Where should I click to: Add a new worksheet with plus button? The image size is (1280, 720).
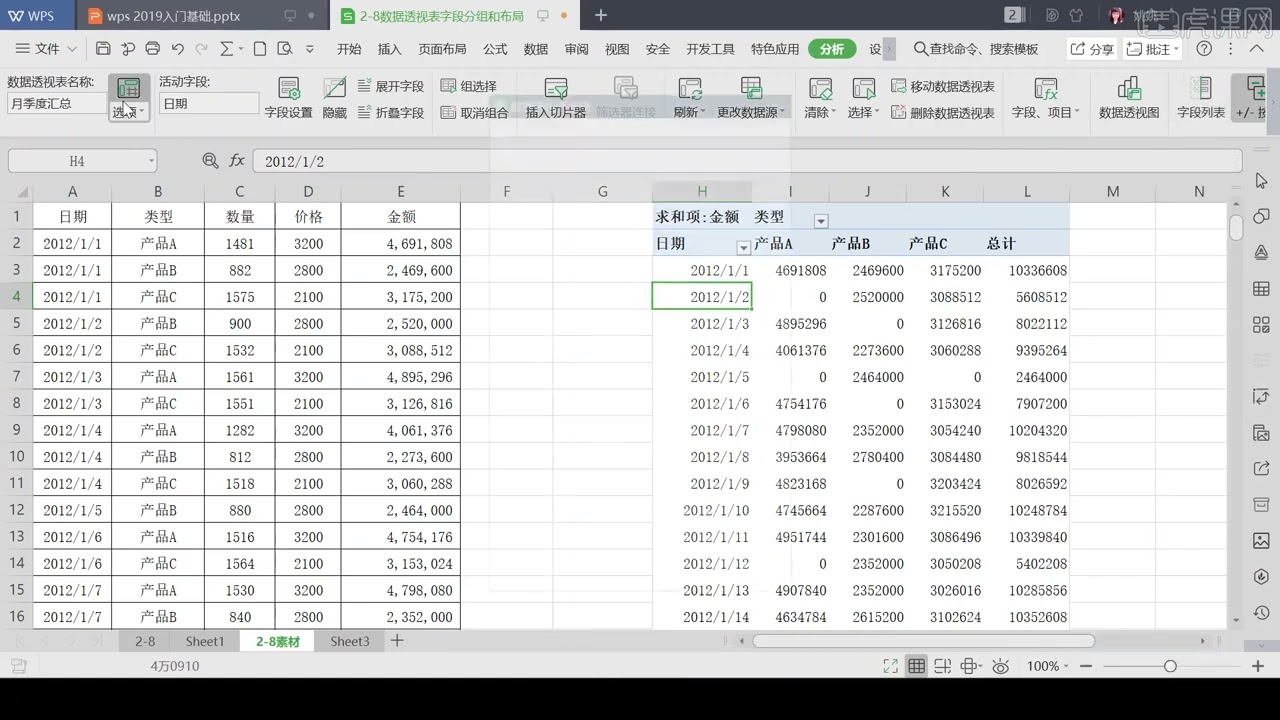point(397,641)
